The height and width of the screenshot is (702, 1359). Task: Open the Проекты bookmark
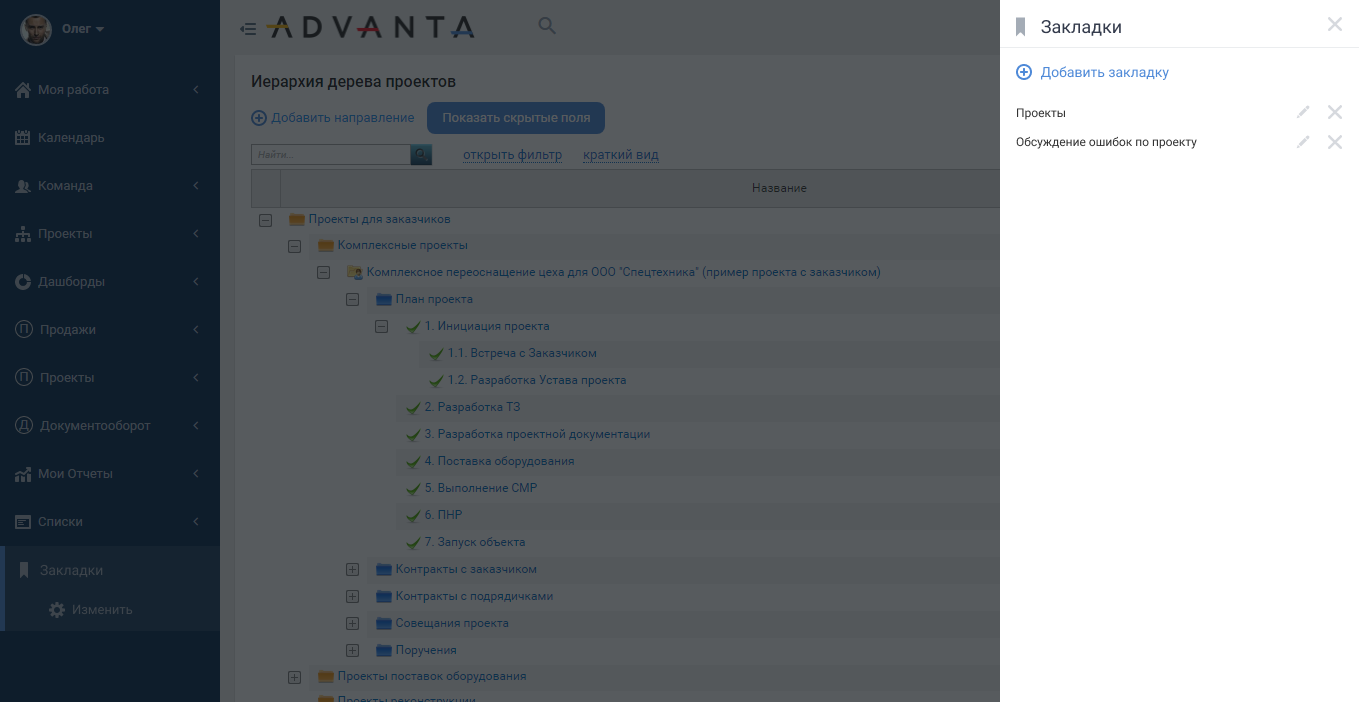coord(1041,113)
